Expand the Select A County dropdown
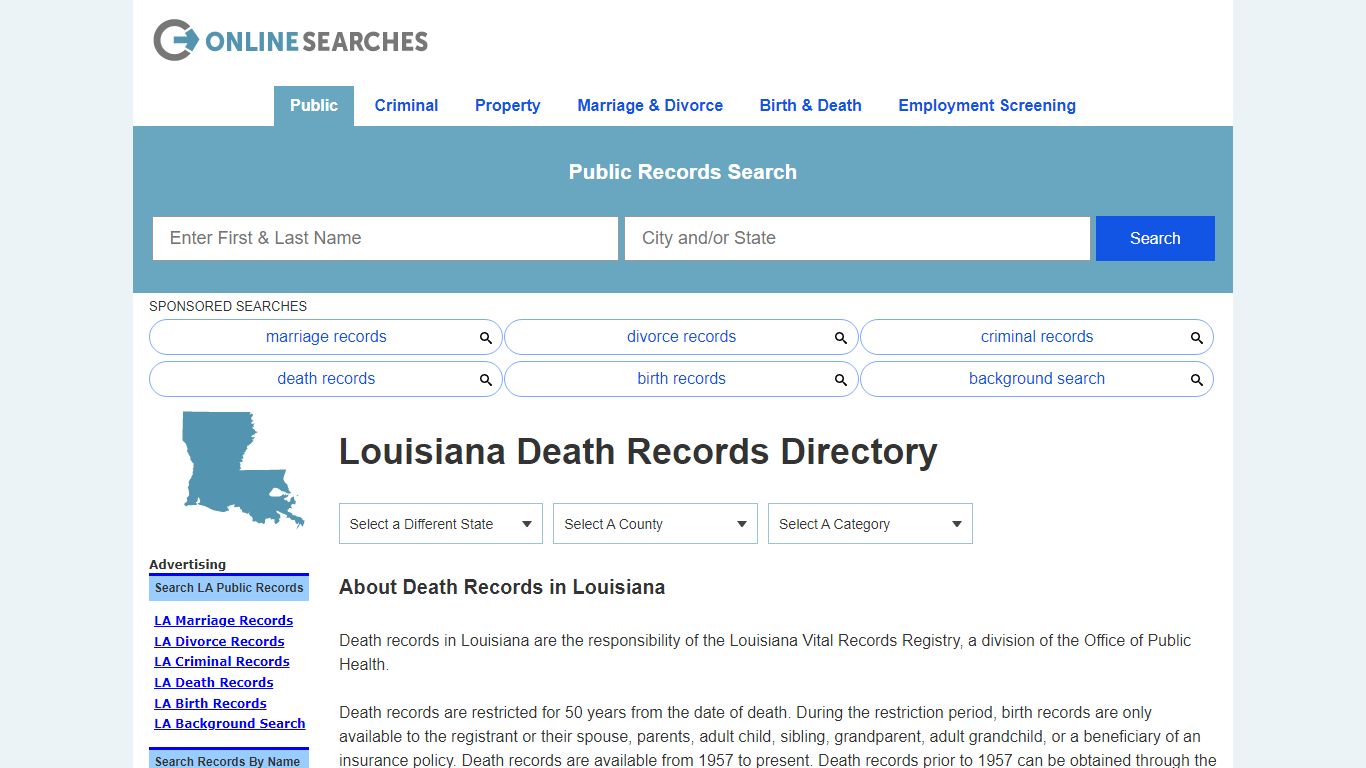 coord(655,524)
